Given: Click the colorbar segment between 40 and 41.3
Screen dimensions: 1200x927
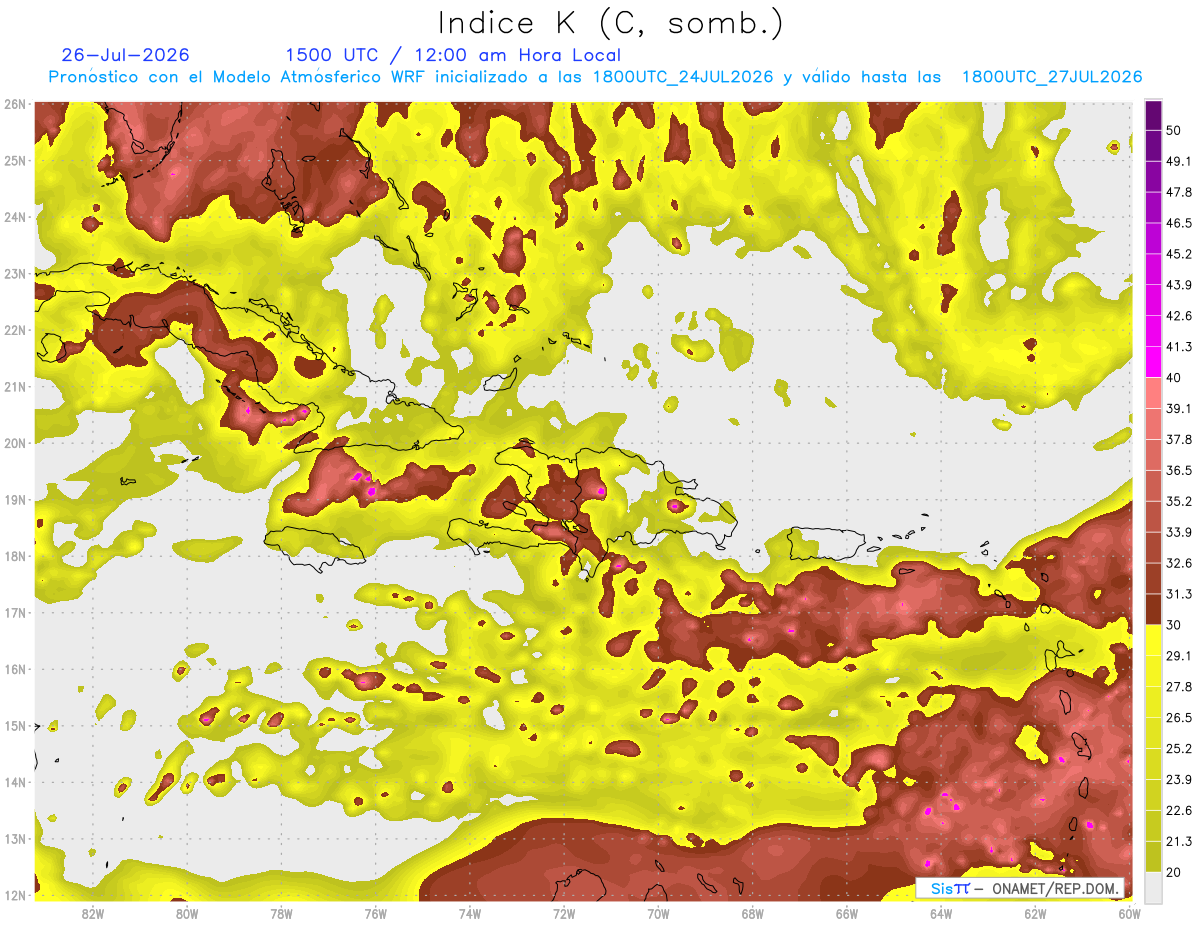Looking at the screenshot, I should pos(1153,362).
